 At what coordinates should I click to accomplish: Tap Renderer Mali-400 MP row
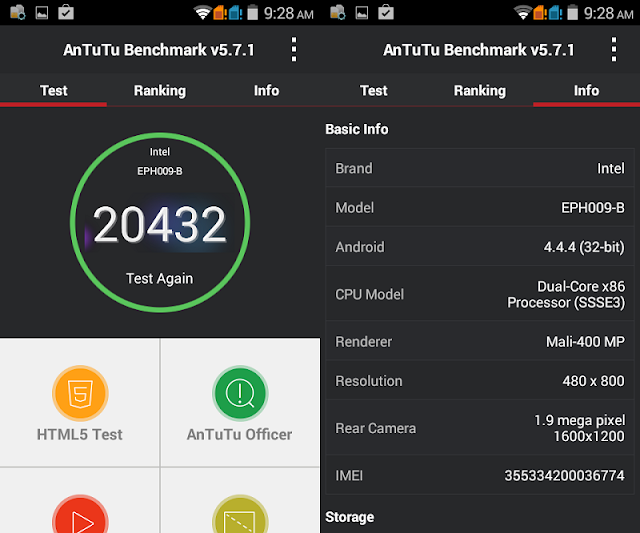480,341
